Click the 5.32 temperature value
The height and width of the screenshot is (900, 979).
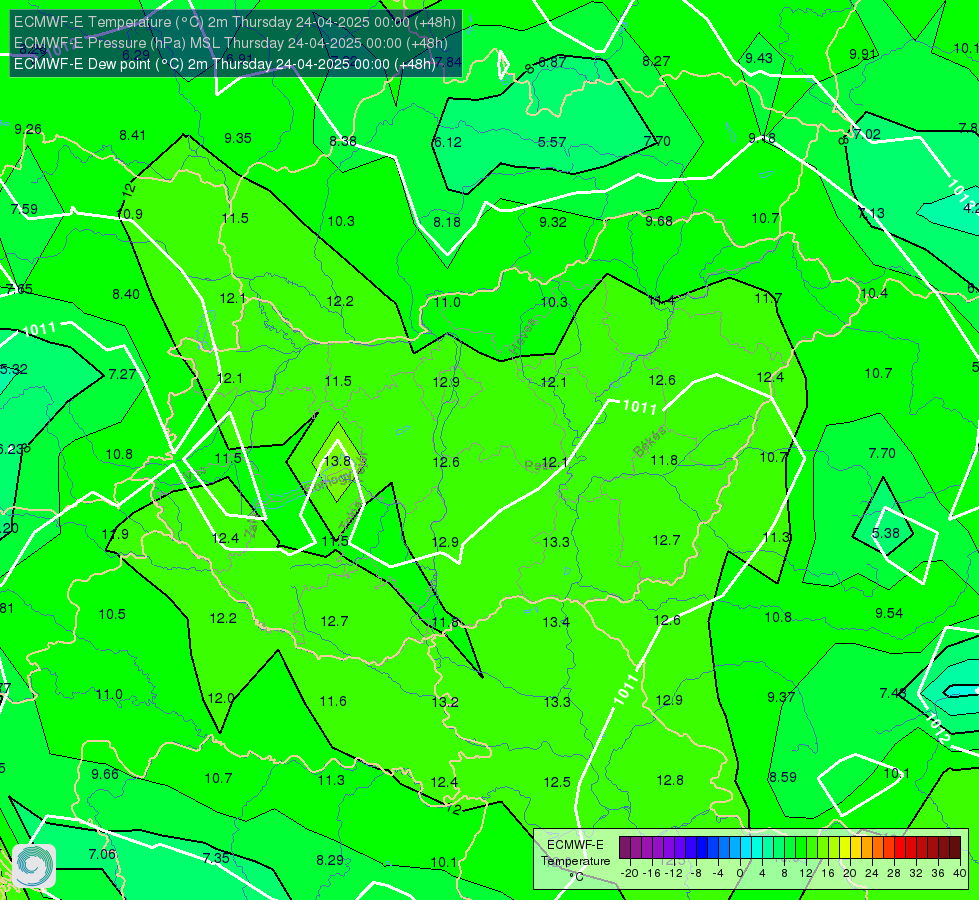coord(13,369)
